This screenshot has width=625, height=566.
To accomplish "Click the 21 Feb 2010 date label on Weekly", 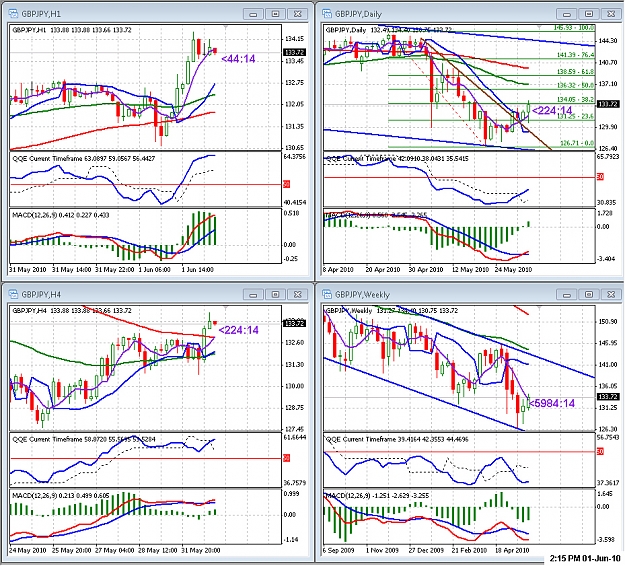I will pyautogui.click(x=469, y=550).
